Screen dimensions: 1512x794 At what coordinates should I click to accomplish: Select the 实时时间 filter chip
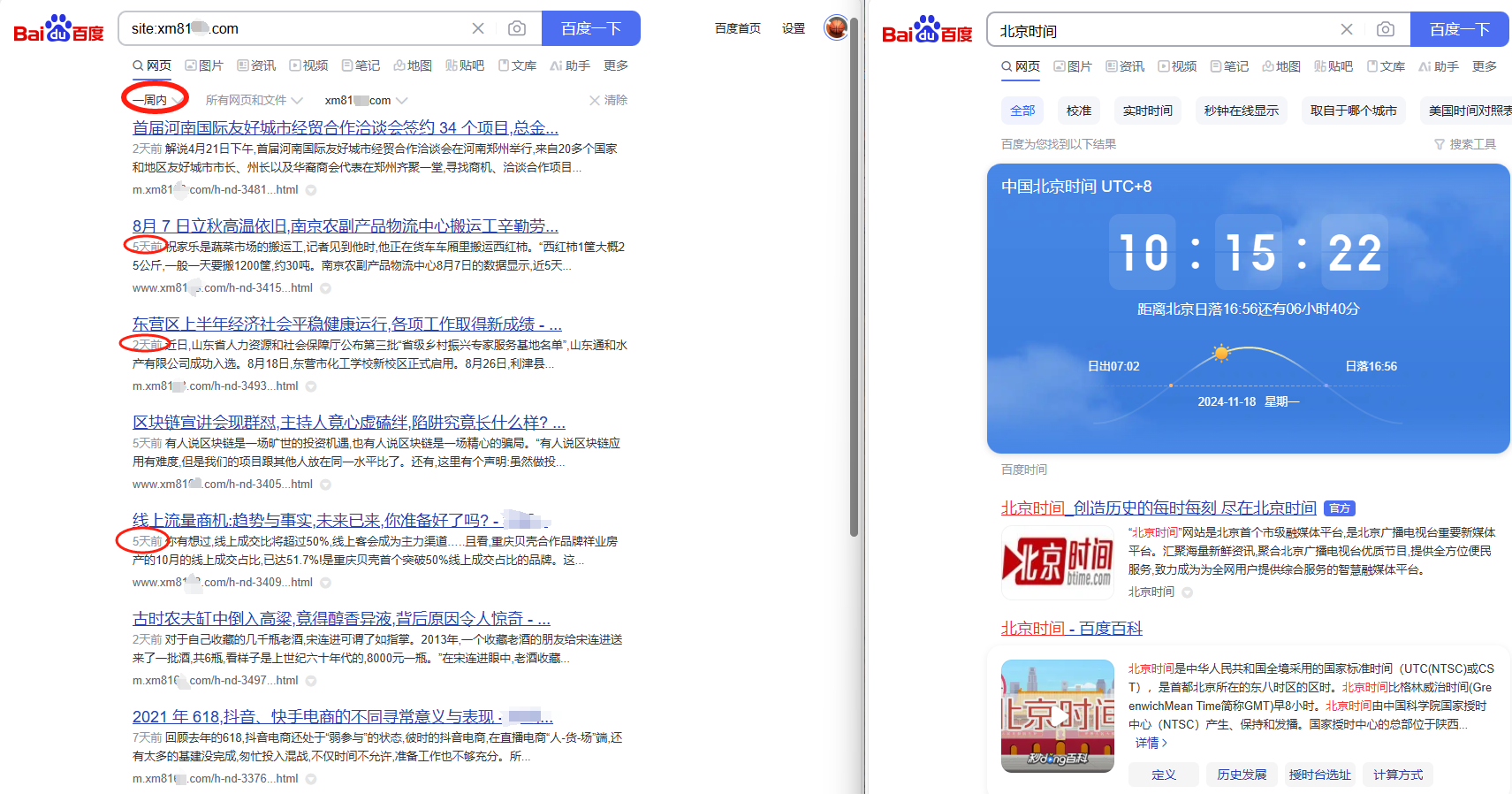pyautogui.click(x=1148, y=111)
